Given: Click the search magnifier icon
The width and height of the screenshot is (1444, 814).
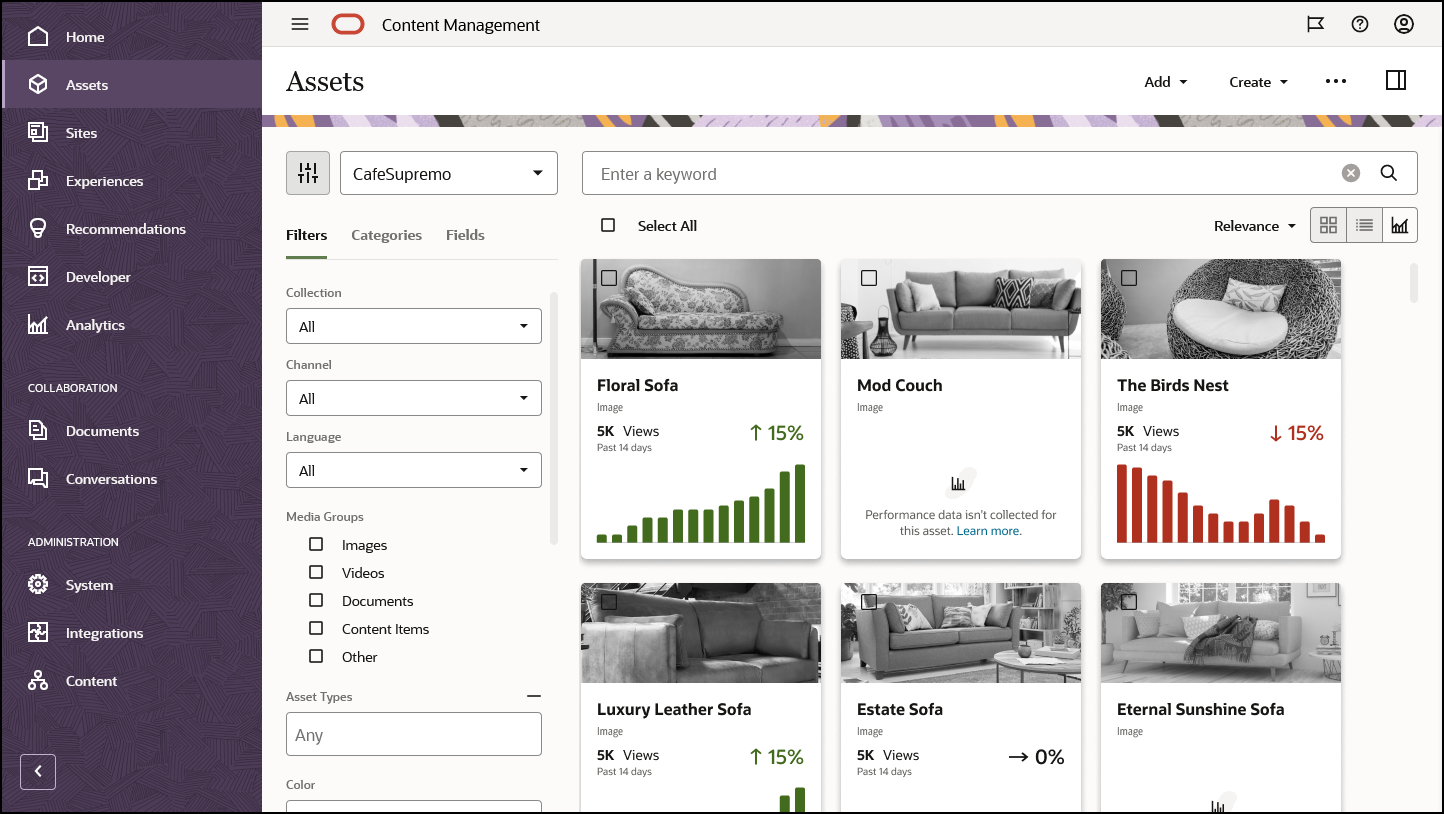Looking at the screenshot, I should tap(1389, 173).
